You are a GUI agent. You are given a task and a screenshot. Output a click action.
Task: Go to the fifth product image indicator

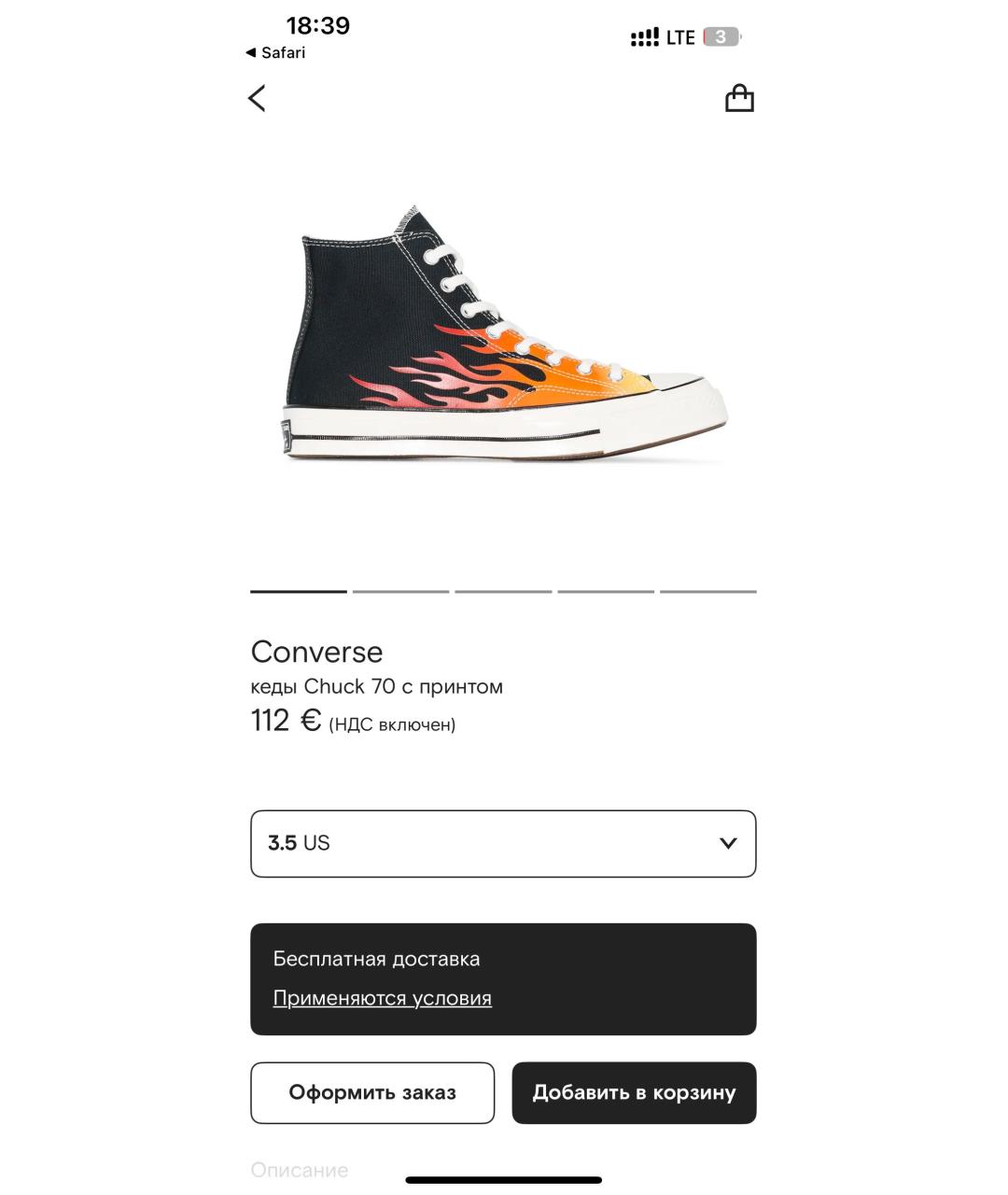707,591
